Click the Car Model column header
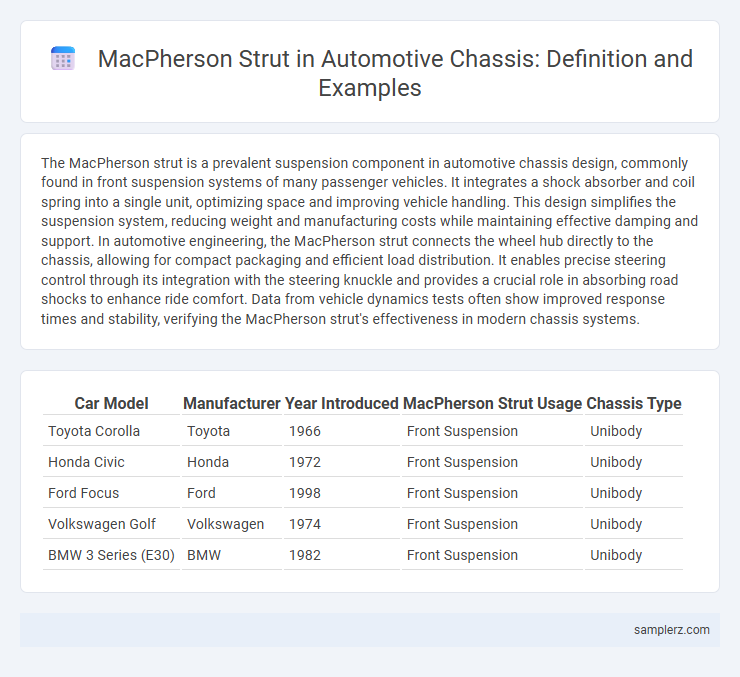Image resolution: width=740 pixels, height=677 pixels. 111,403
